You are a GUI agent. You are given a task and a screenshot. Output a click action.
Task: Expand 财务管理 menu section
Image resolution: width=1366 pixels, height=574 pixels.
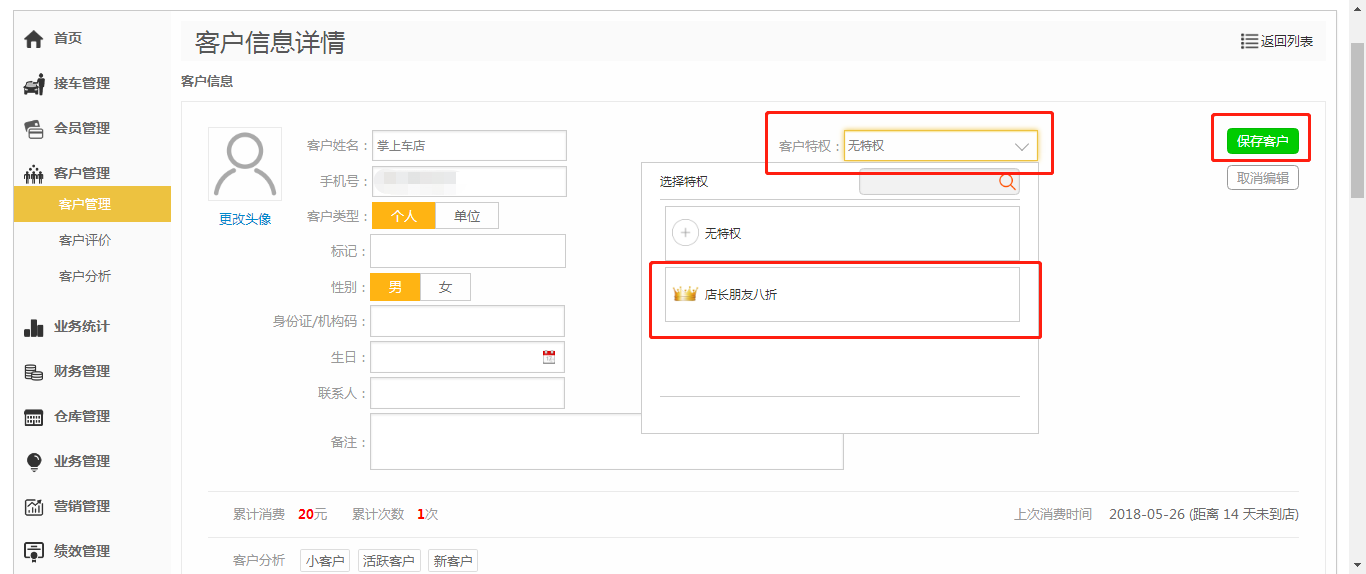(x=82, y=372)
